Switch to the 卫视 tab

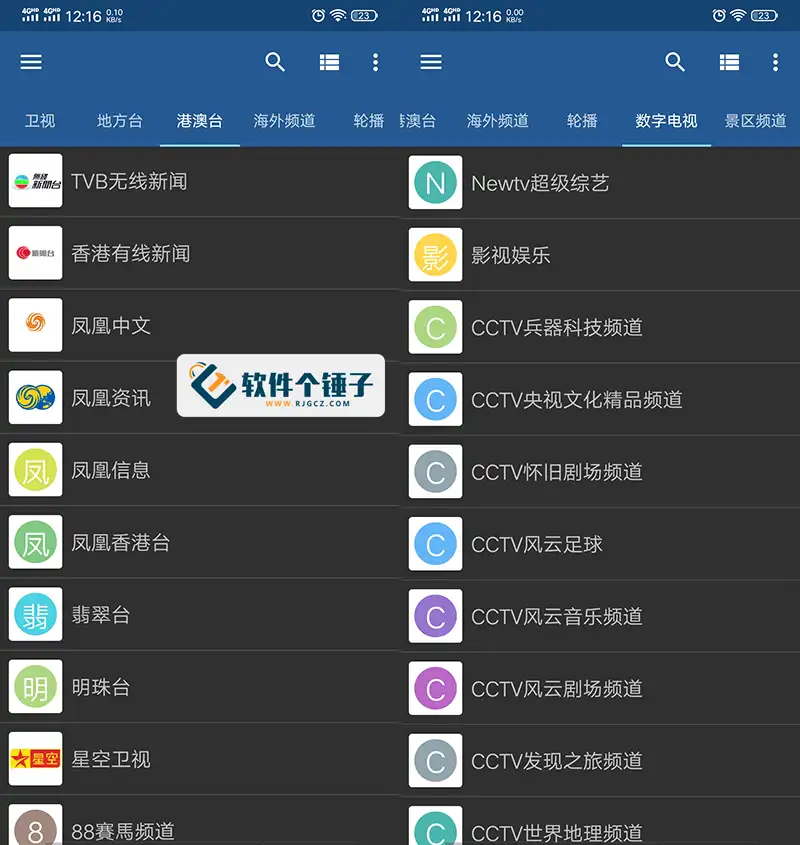(40, 121)
